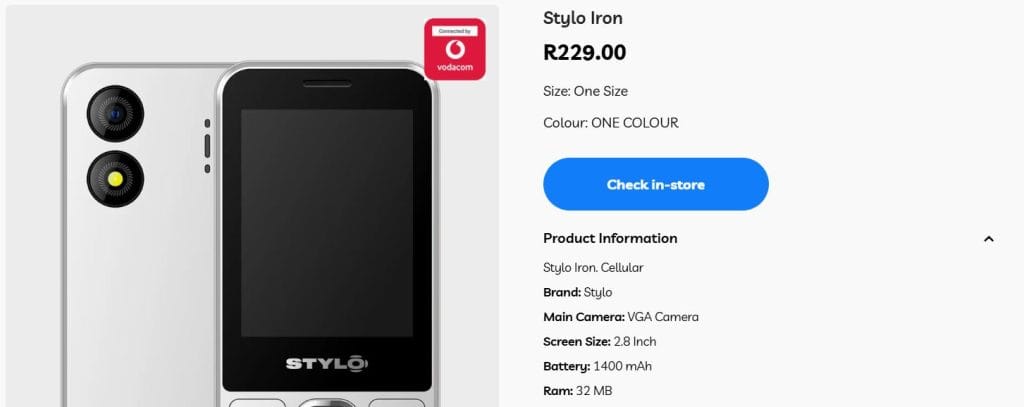
Task: Select Colour: ONE COLOUR option
Action: click(611, 123)
